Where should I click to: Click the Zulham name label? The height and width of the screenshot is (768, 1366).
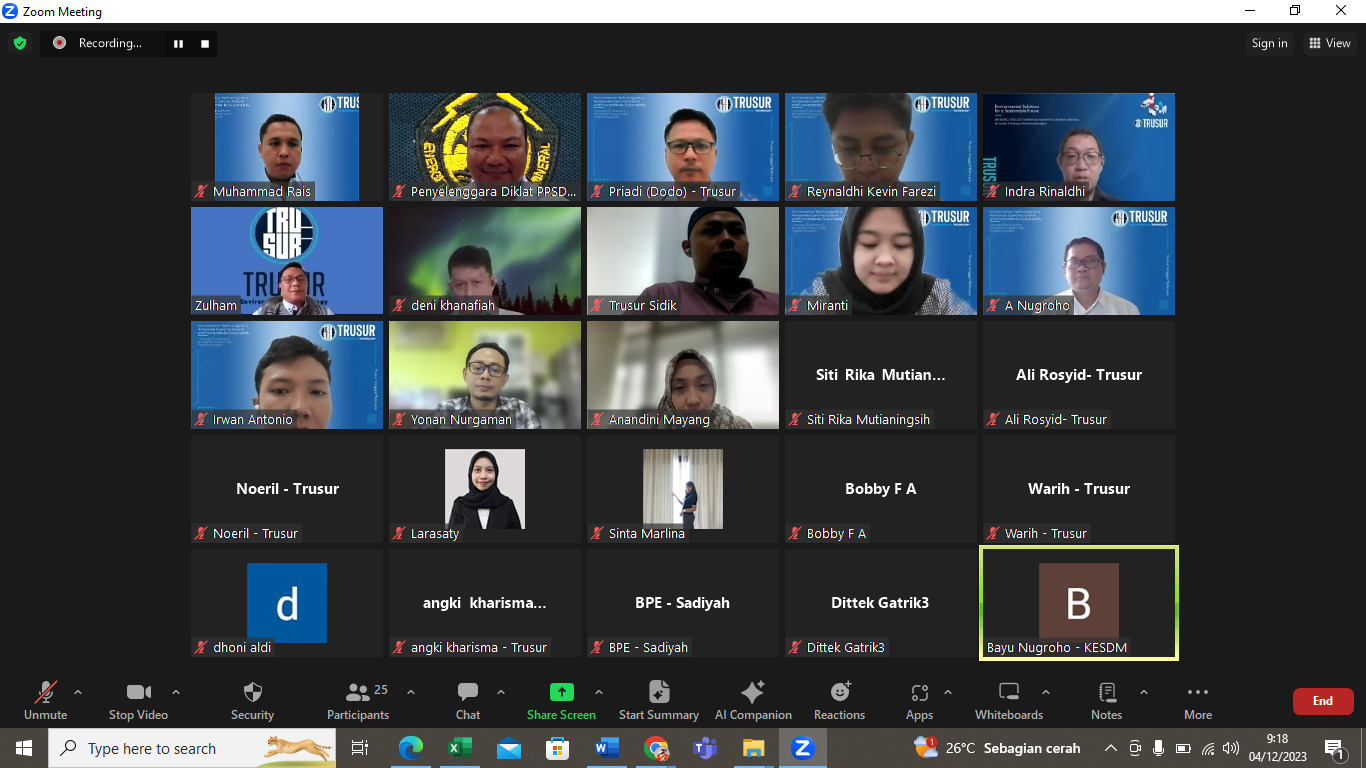click(x=216, y=305)
